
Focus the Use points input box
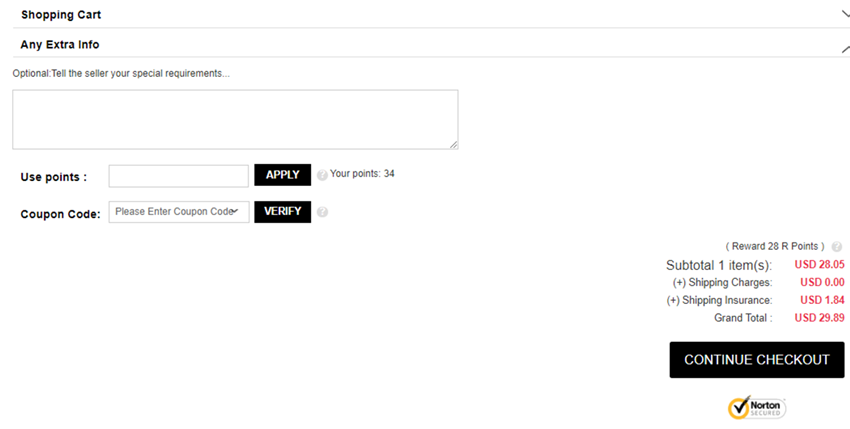pyautogui.click(x=178, y=176)
